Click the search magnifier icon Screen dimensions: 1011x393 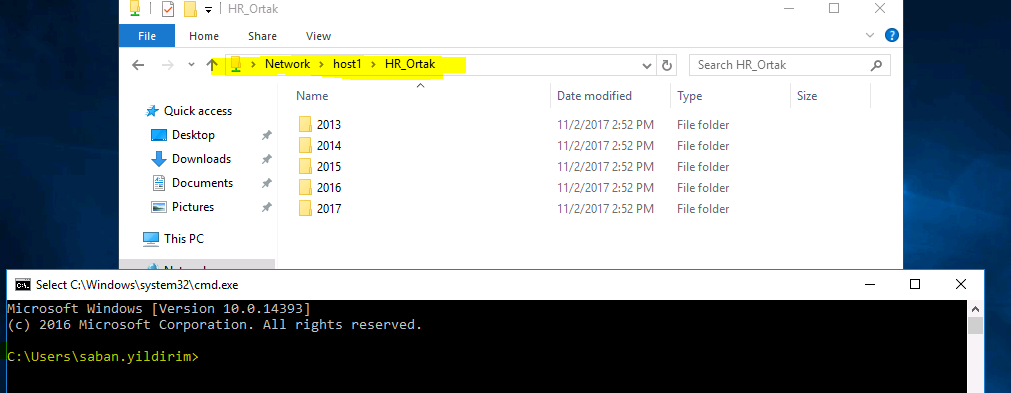click(876, 65)
